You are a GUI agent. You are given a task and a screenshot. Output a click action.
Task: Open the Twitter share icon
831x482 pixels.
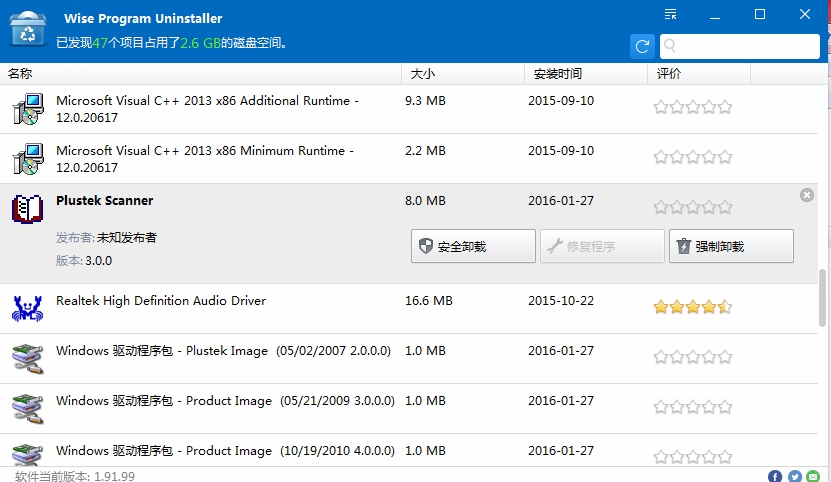coord(794,476)
